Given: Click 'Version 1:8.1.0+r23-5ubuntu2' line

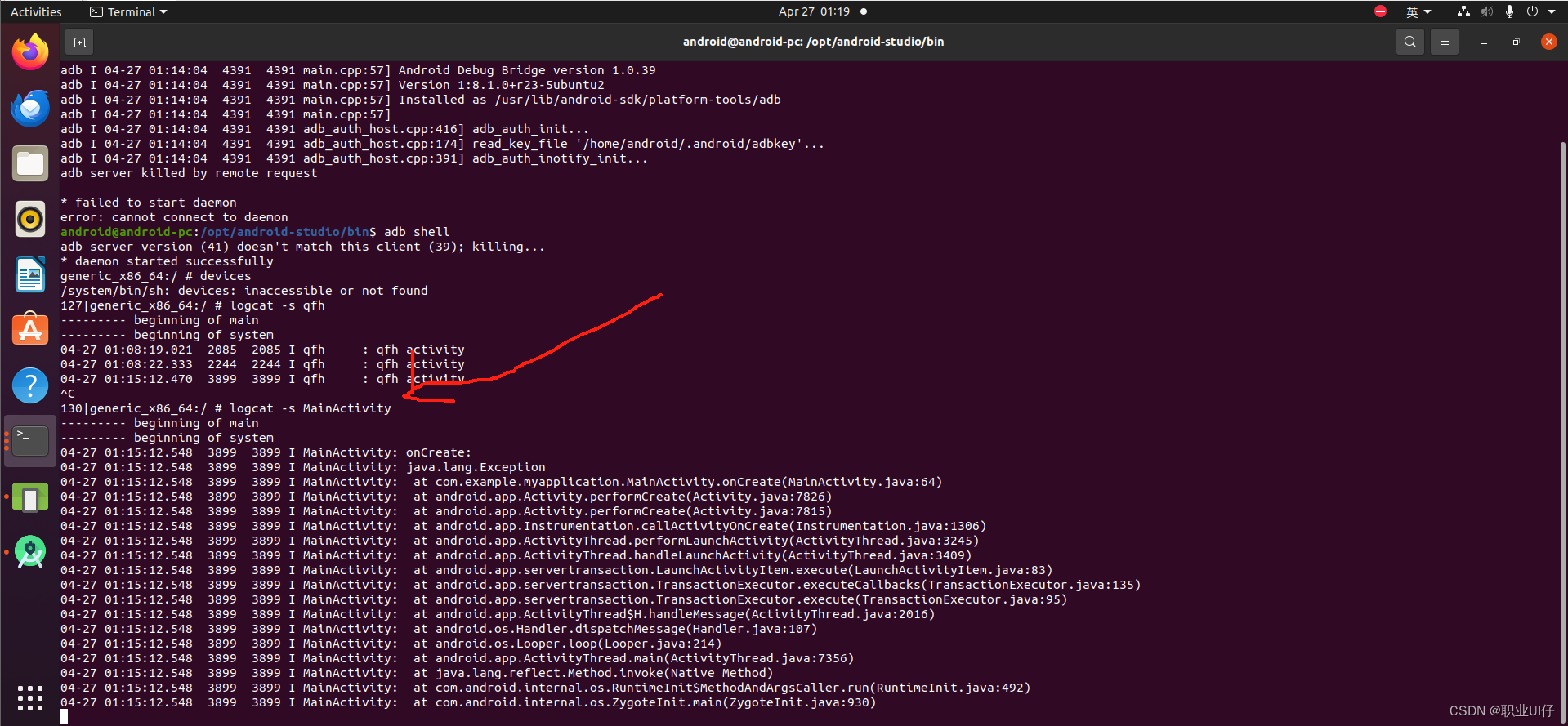Looking at the screenshot, I should (x=333, y=85).
